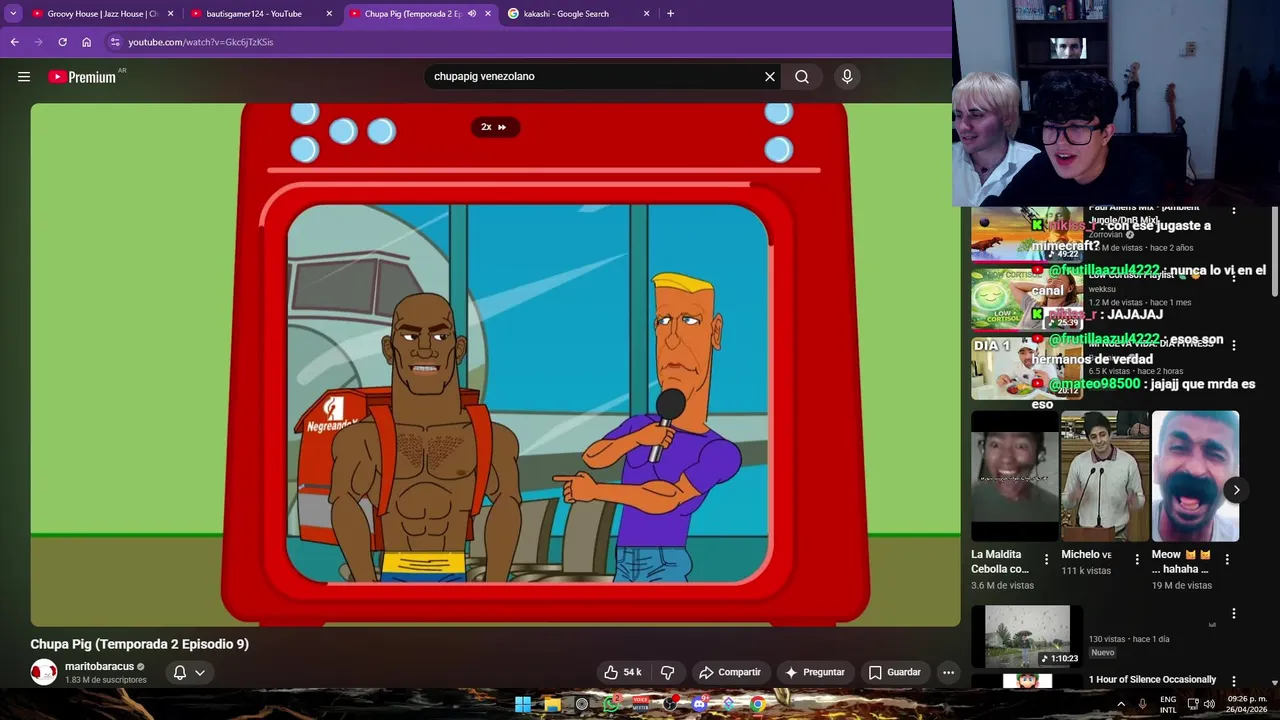Click the Compartir share button
Image resolution: width=1280 pixels, height=720 pixels.
730,672
